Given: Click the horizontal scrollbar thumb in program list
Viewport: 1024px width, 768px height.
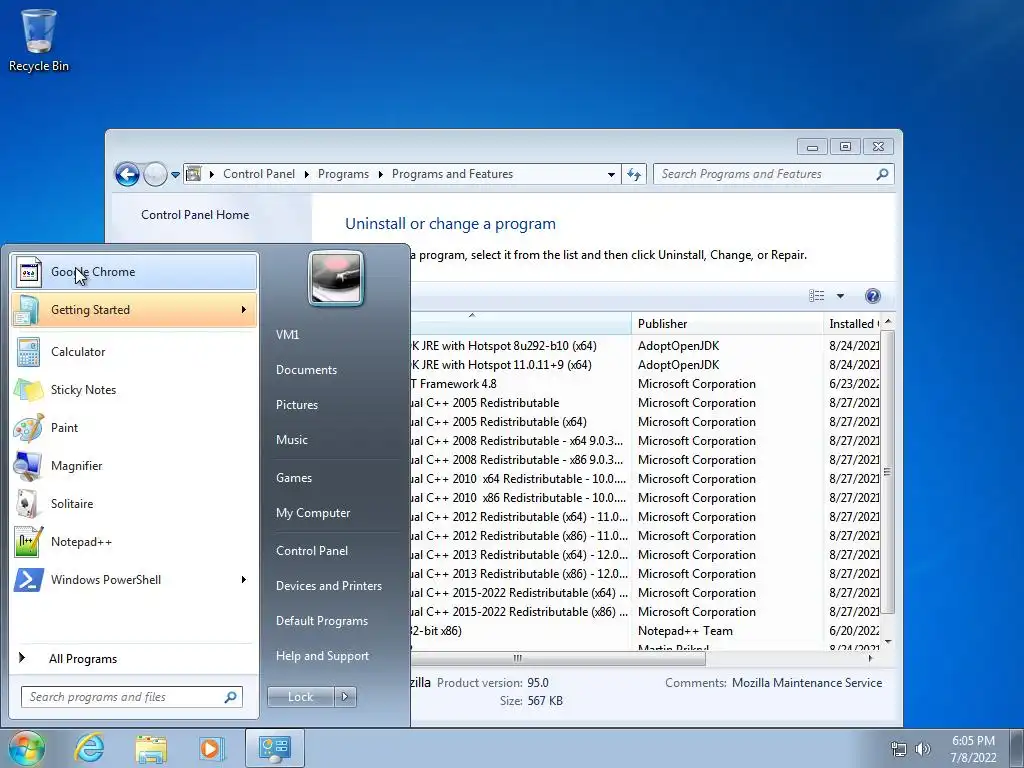Looking at the screenshot, I should click(x=556, y=658).
